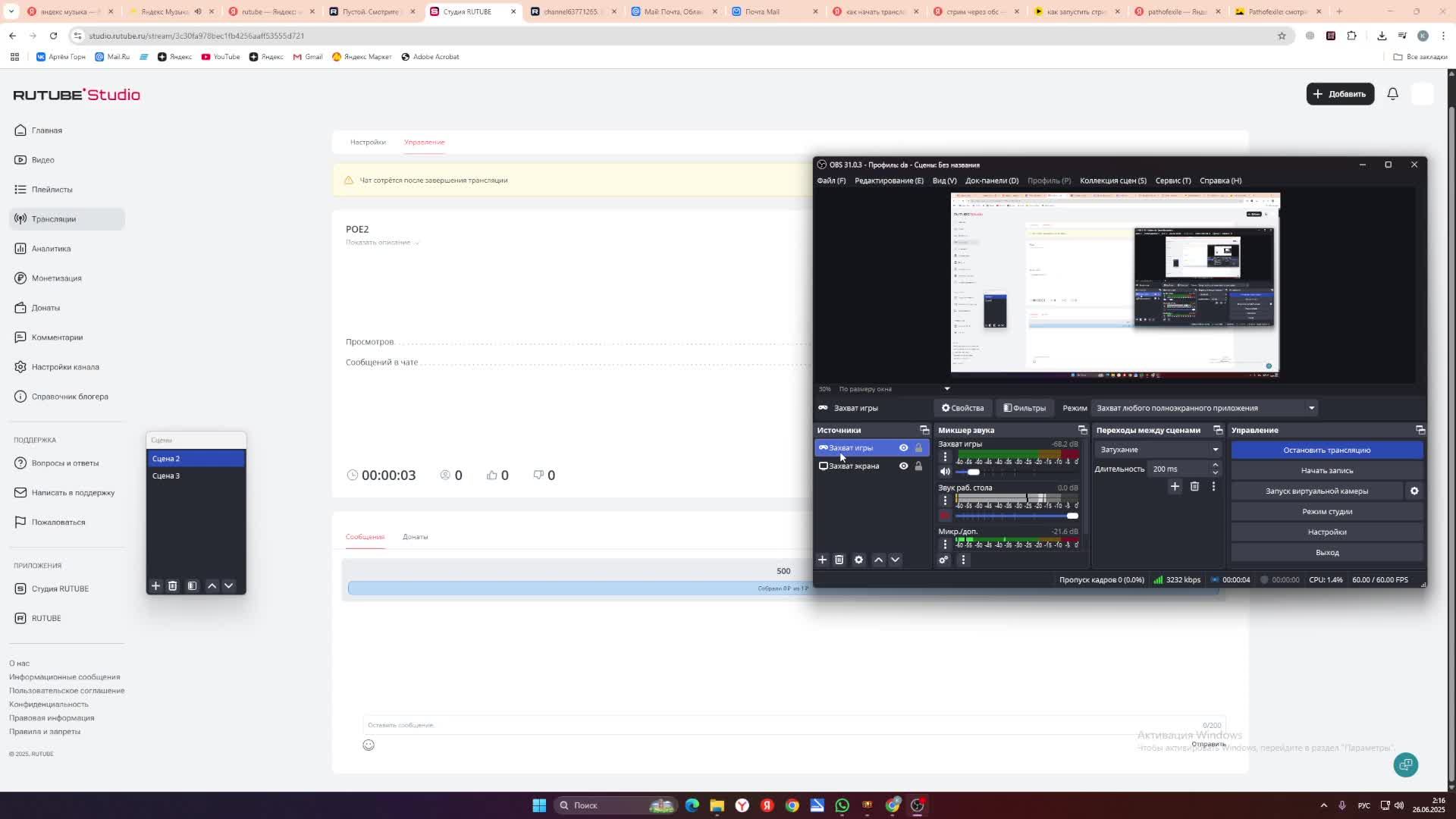Switch to Настройки tab in RUTUBE Studio

[368, 142]
